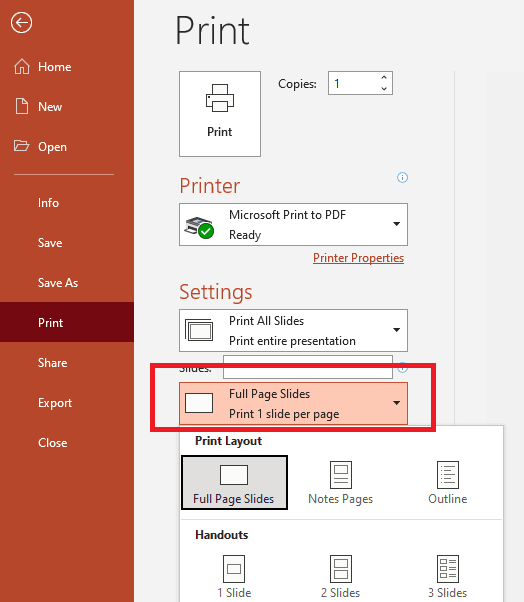524x602 pixels.
Task: Decrease copies with the down arrow
Action: pyautogui.click(x=384, y=89)
